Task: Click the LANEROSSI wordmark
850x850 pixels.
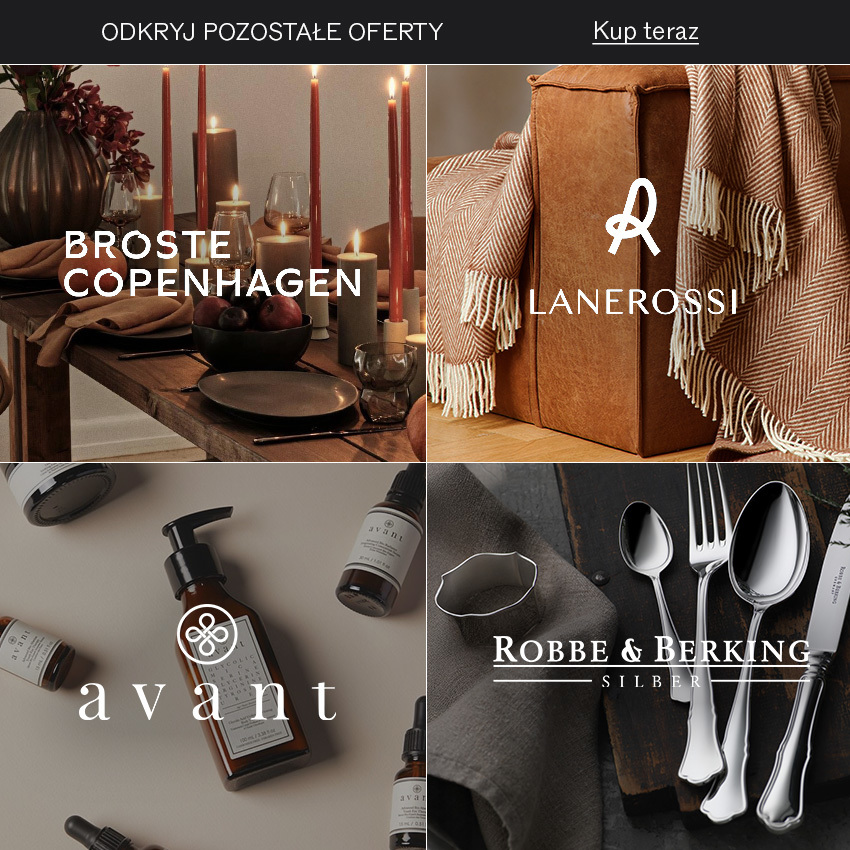Action: coord(633,302)
